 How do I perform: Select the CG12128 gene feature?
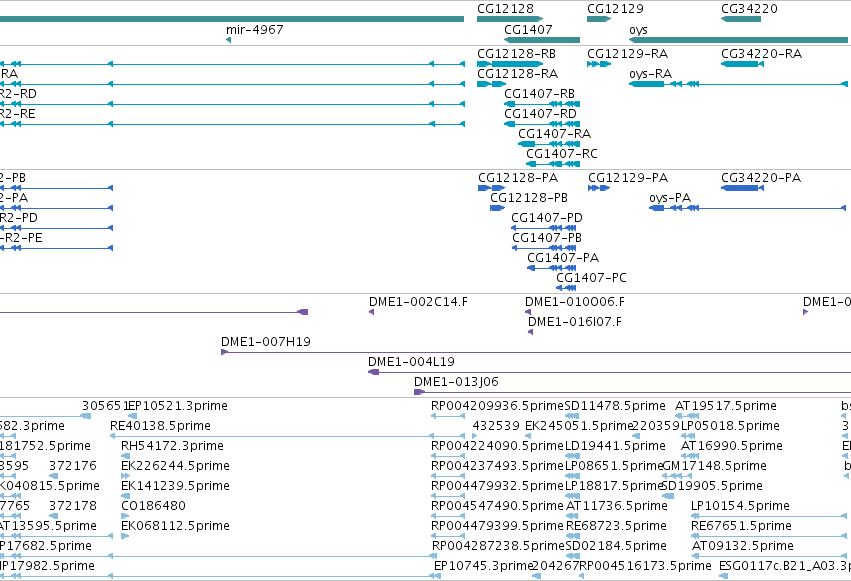(x=510, y=19)
